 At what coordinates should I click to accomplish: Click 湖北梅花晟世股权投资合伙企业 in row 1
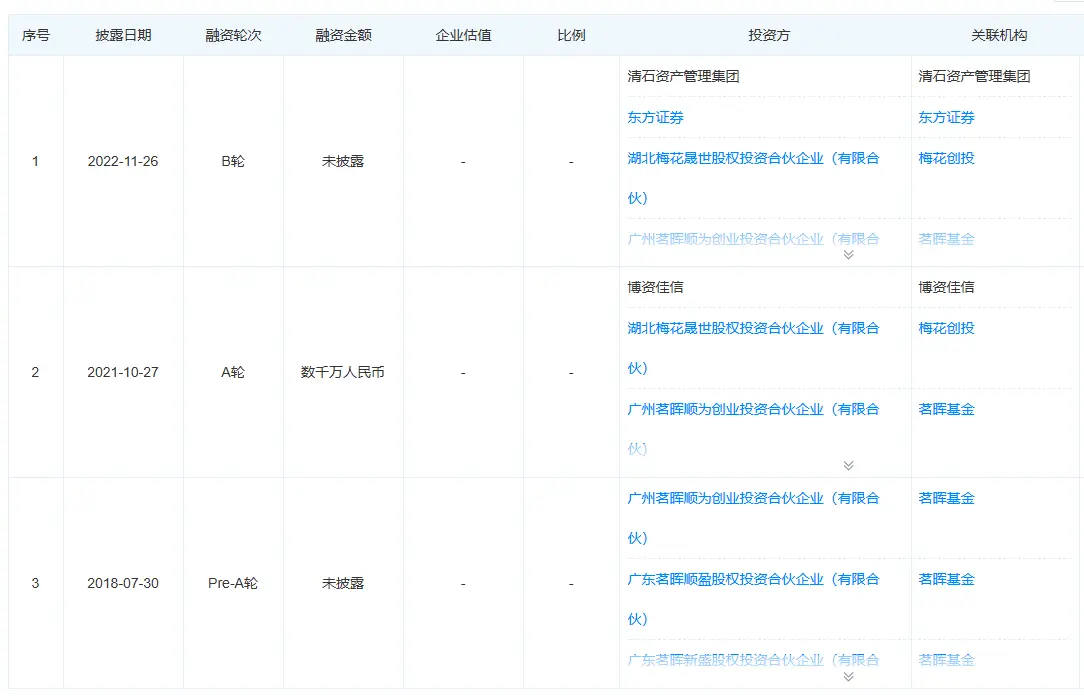[x=750, y=158]
